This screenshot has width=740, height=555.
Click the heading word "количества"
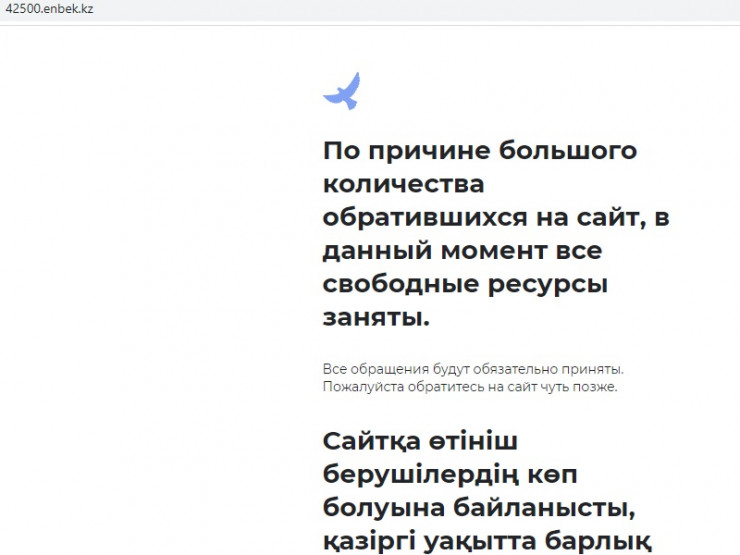click(x=403, y=185)
